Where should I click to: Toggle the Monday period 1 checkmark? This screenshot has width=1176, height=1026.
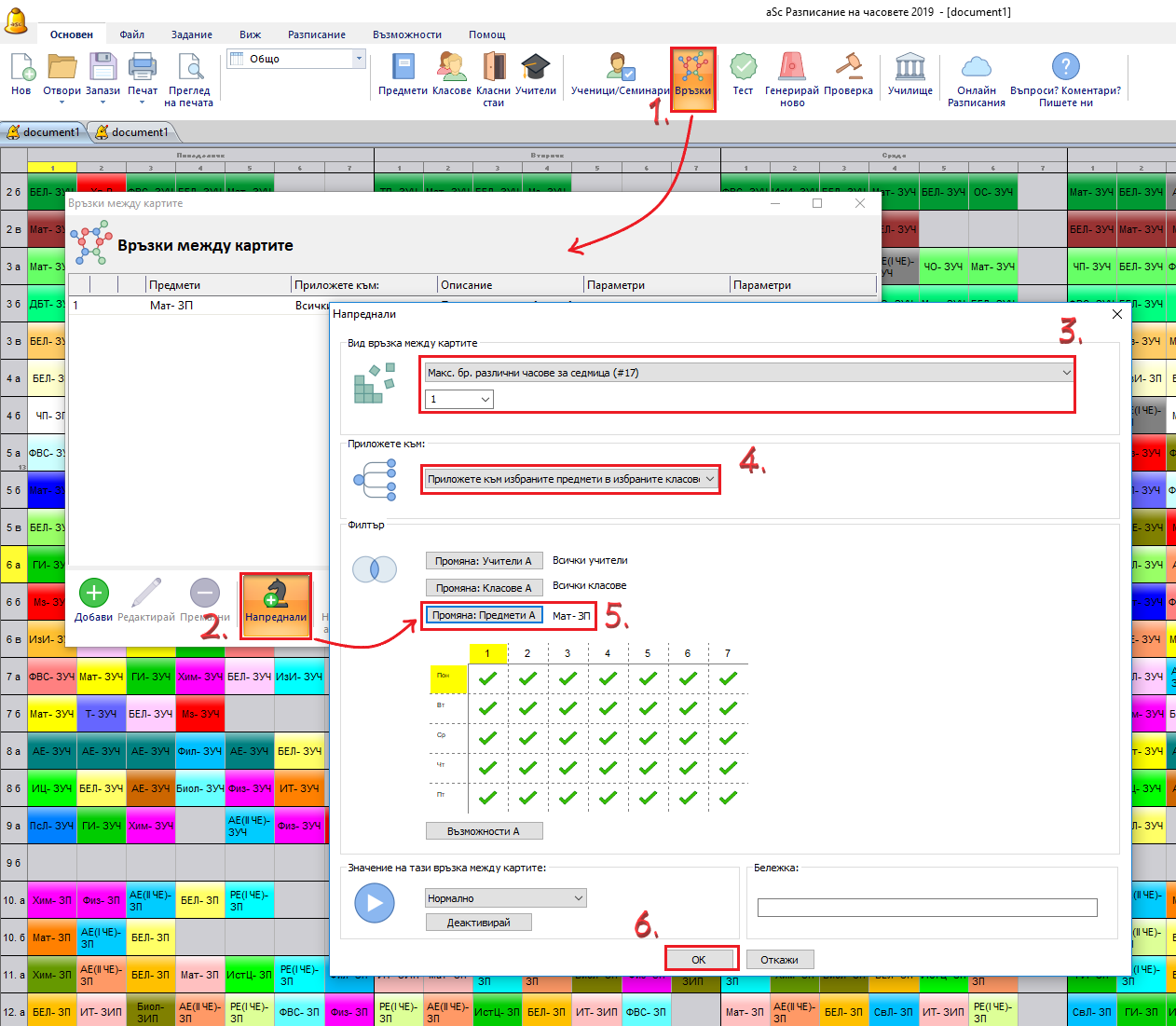tap(487, 678)
